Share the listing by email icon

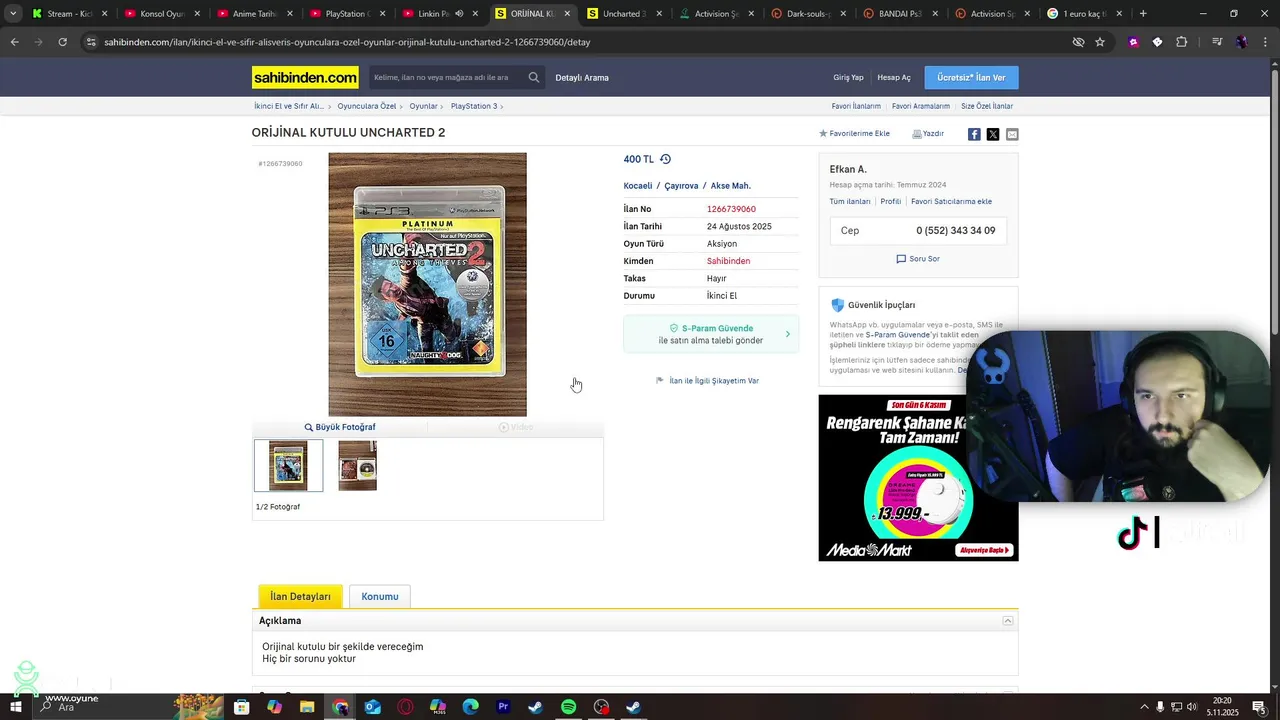pyautogui.click(x=1012, y=134)
